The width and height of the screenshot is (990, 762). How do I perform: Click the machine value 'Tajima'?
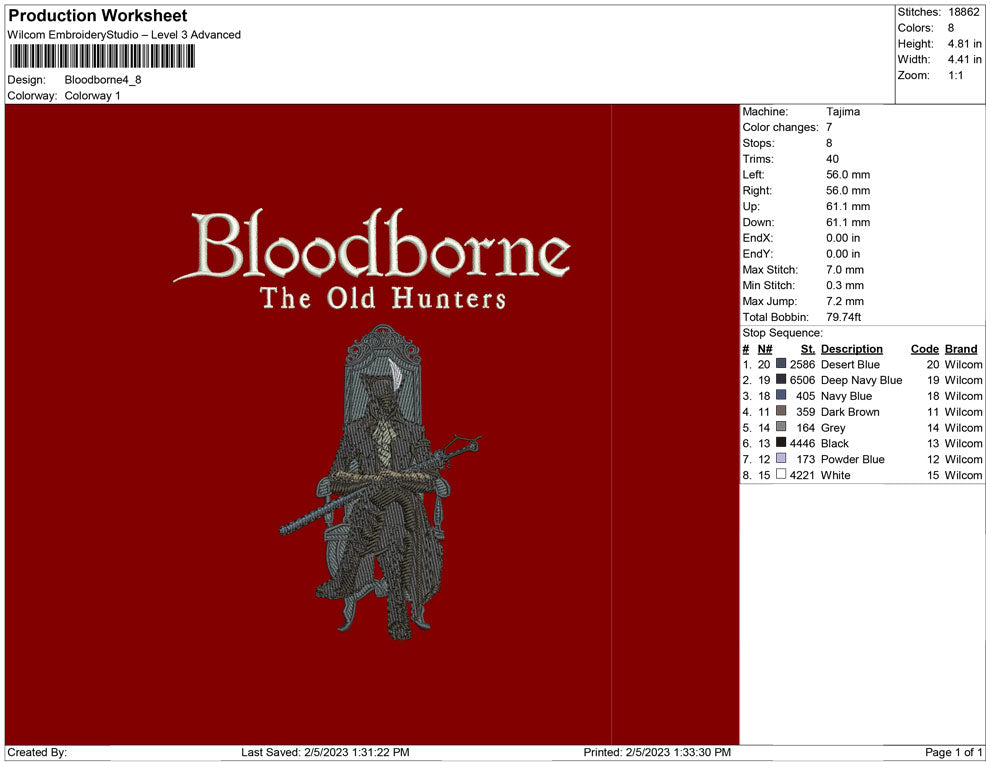(843, 112)
